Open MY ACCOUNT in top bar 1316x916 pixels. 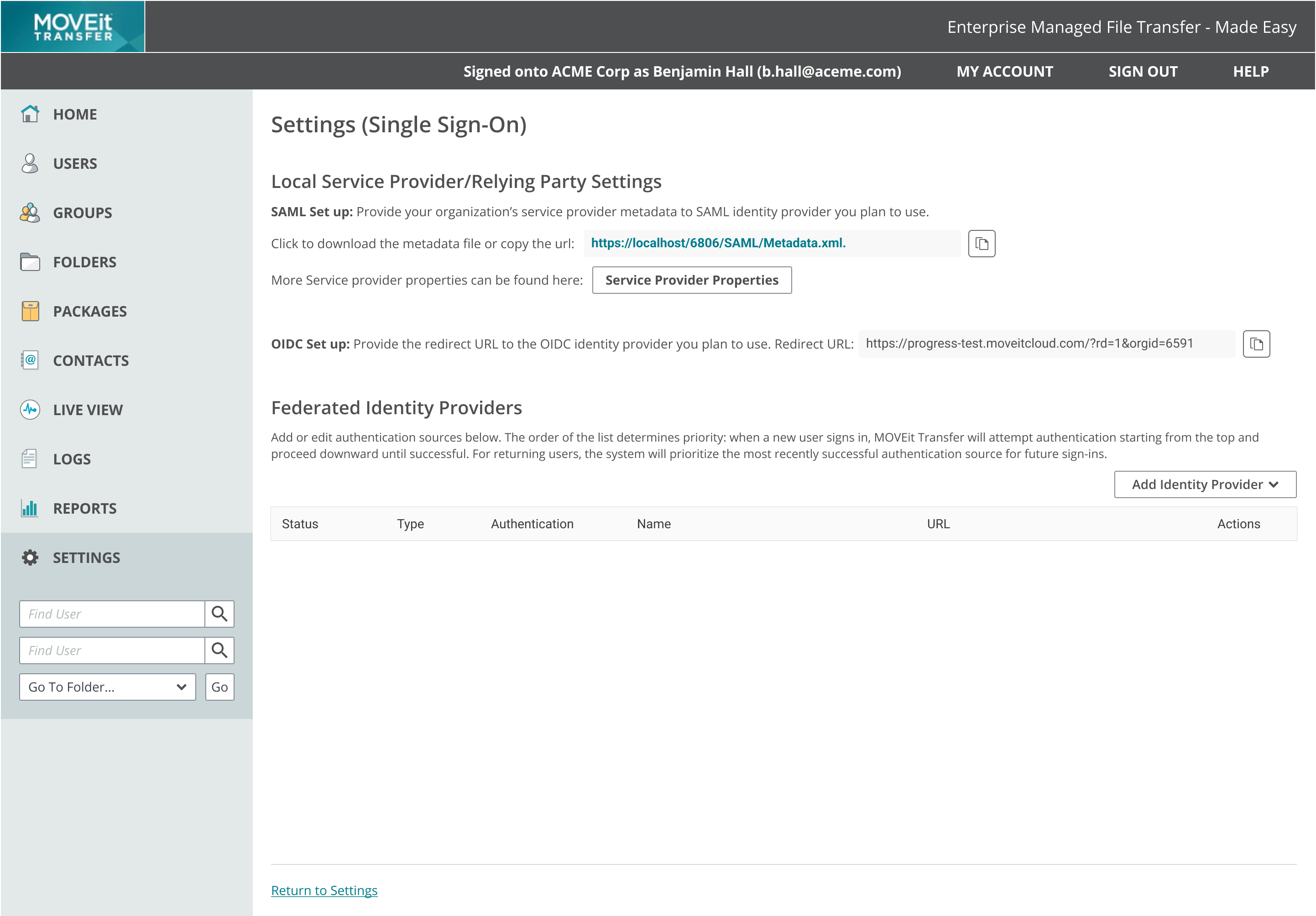click(x=1004, y=72)
